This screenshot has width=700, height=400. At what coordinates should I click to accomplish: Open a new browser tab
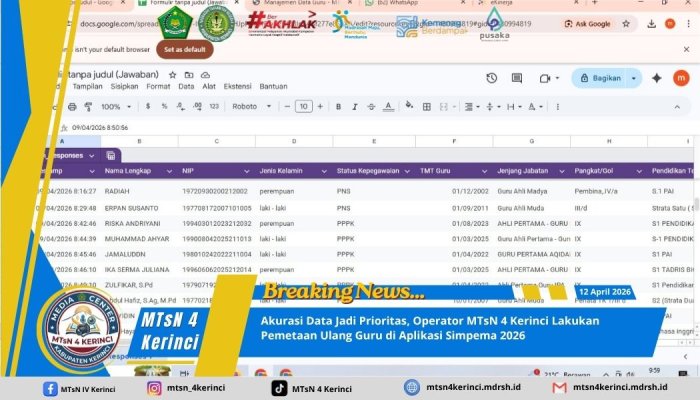[x=595, y=3]
